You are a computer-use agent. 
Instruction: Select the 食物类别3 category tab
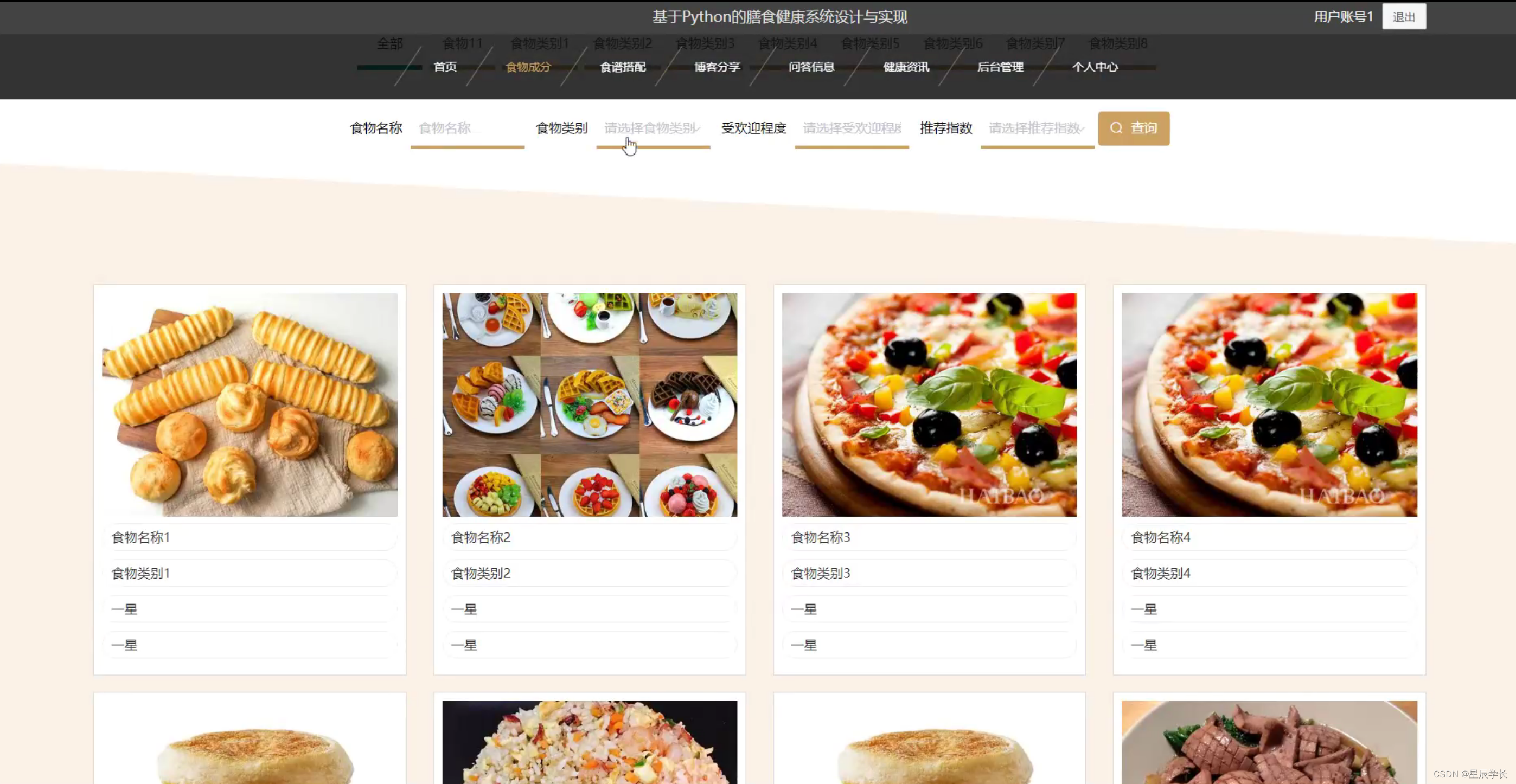[705, 43]
